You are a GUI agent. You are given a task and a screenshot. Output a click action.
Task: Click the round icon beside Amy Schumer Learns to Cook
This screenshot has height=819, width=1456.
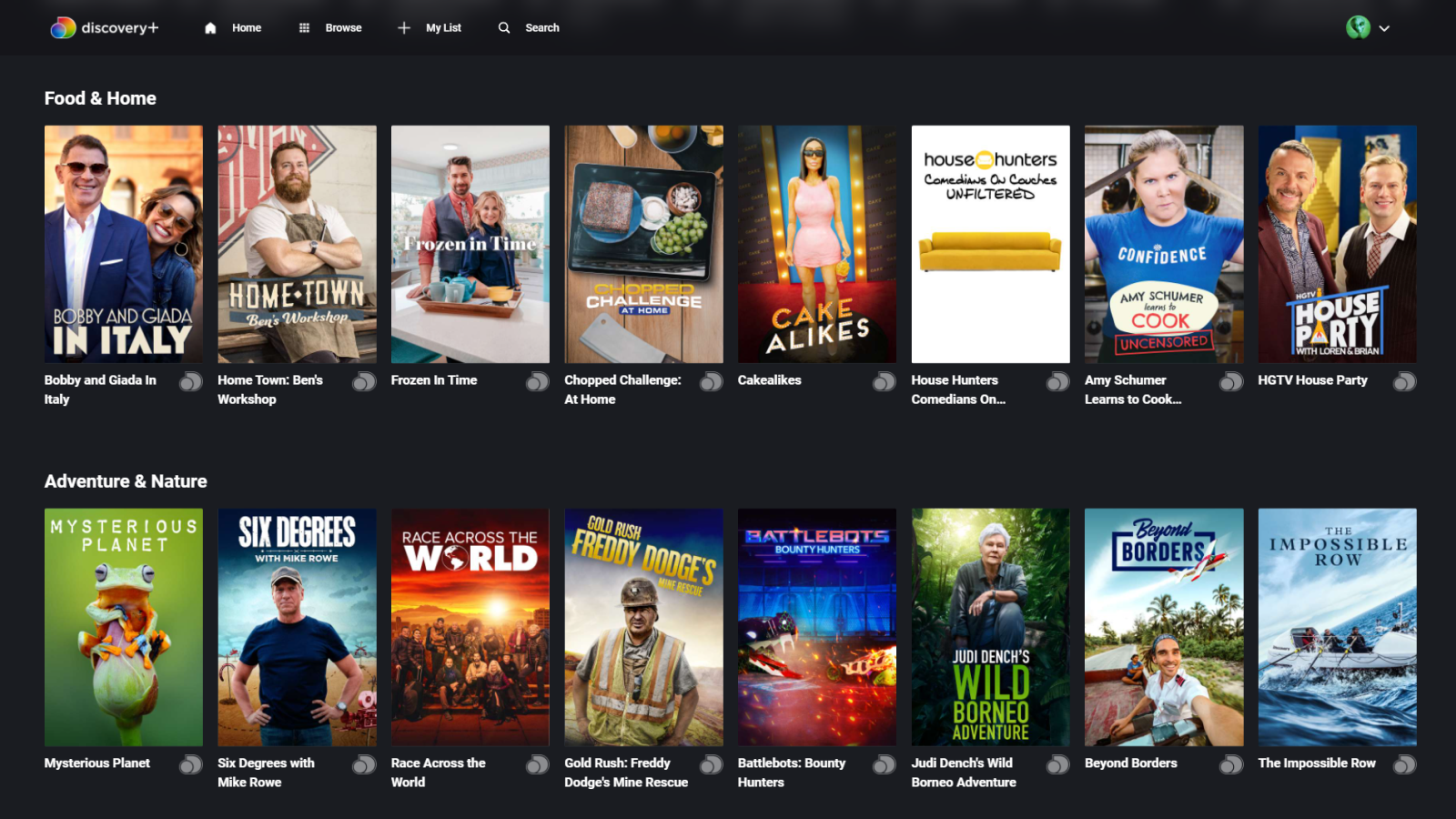click(1231, 381)
